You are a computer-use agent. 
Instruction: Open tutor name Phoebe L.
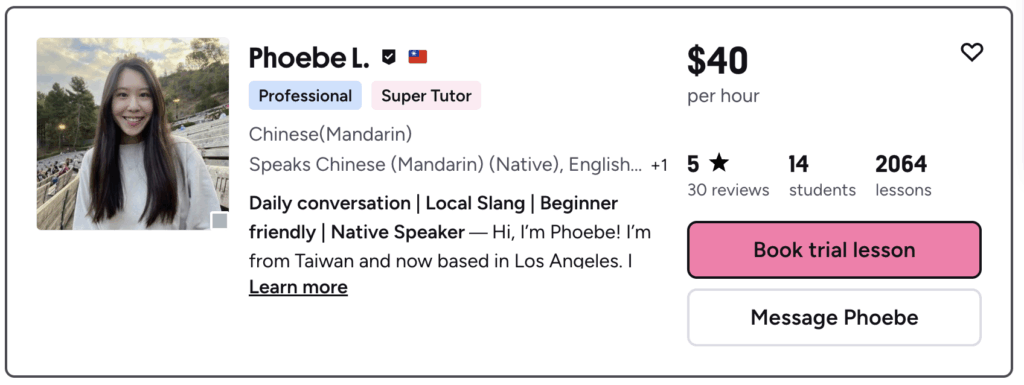(x=309, y=58)
